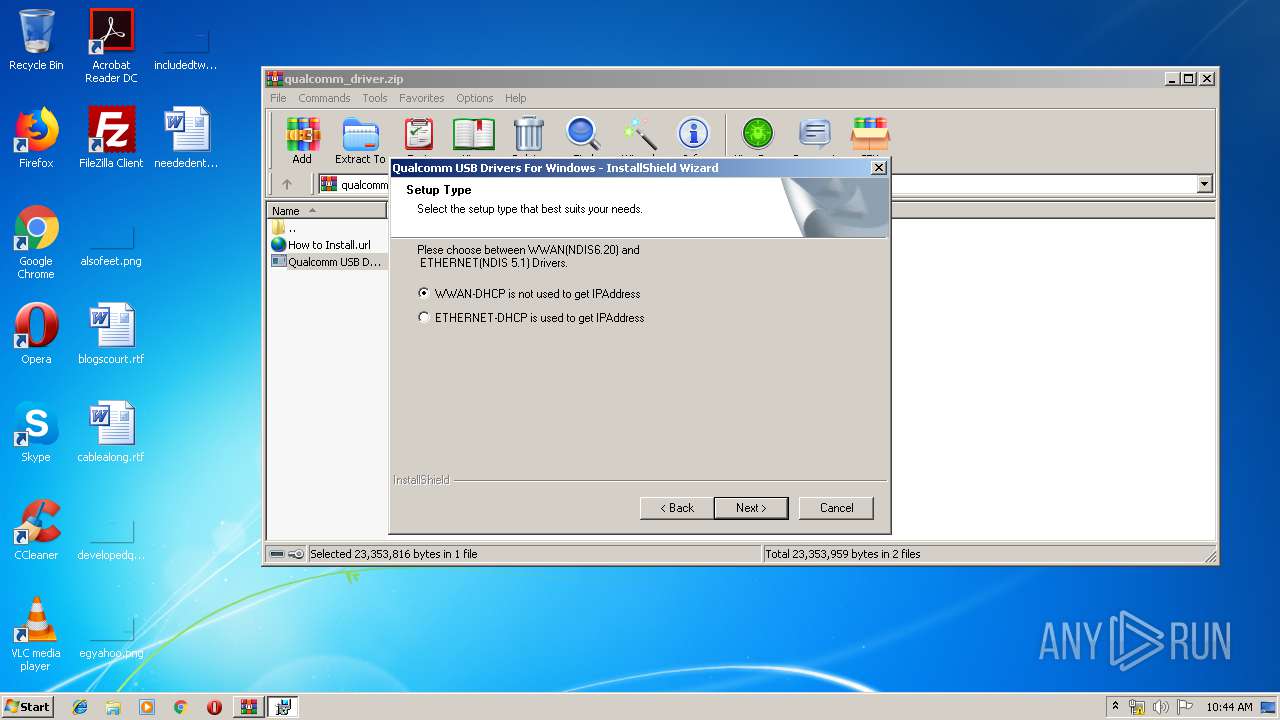This screenshot has height=720, width=1280.
Task: Select blogscourt.rtf desktop file
Action: click(111, 333)
